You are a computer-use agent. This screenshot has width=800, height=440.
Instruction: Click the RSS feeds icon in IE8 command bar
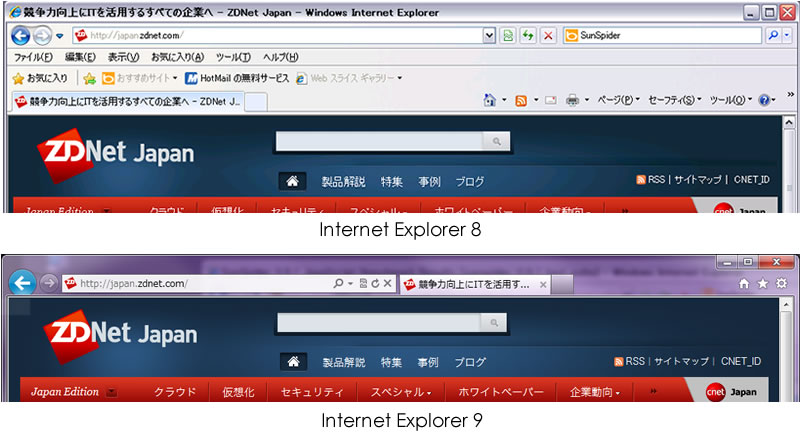click(520, 100)
